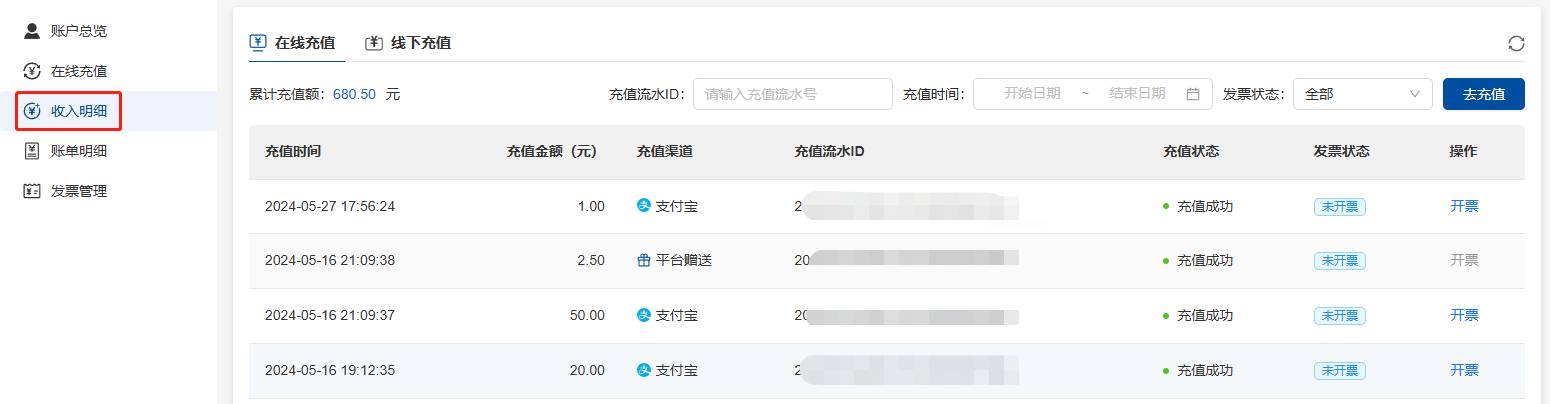The width and height of the screenshot is (1550, 404).
Task: Click the 收入明细 yen icon in sidebar
Action: click(x=32, y=111)
